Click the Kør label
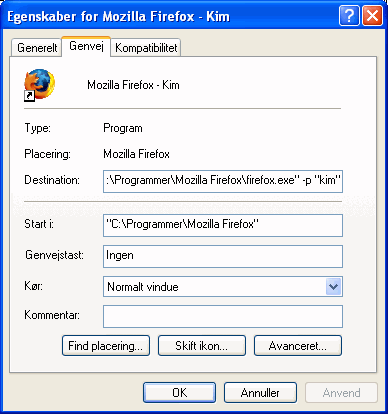The image size is (388, 414). [x=34, y=286]
